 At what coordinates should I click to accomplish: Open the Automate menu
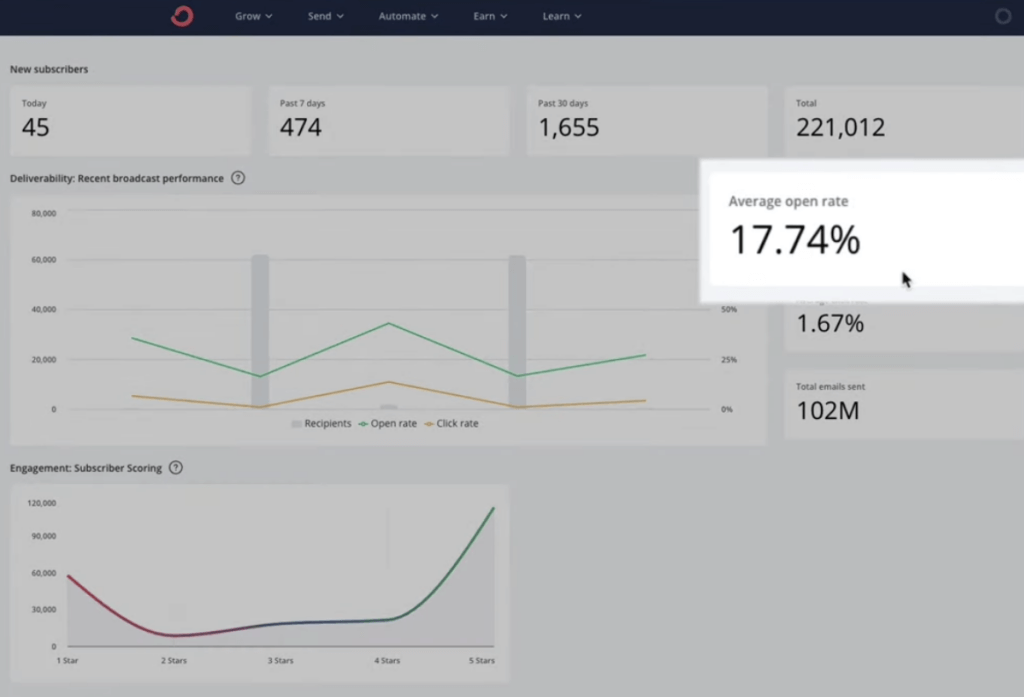point(408,16)
